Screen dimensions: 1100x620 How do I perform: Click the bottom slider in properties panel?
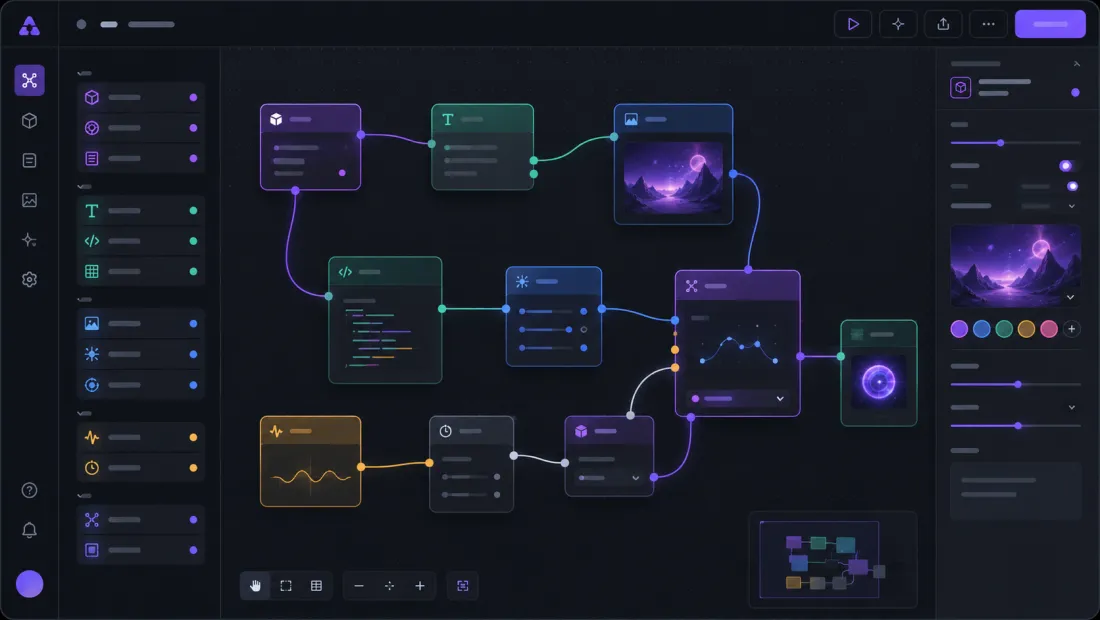coord(1015,426)
